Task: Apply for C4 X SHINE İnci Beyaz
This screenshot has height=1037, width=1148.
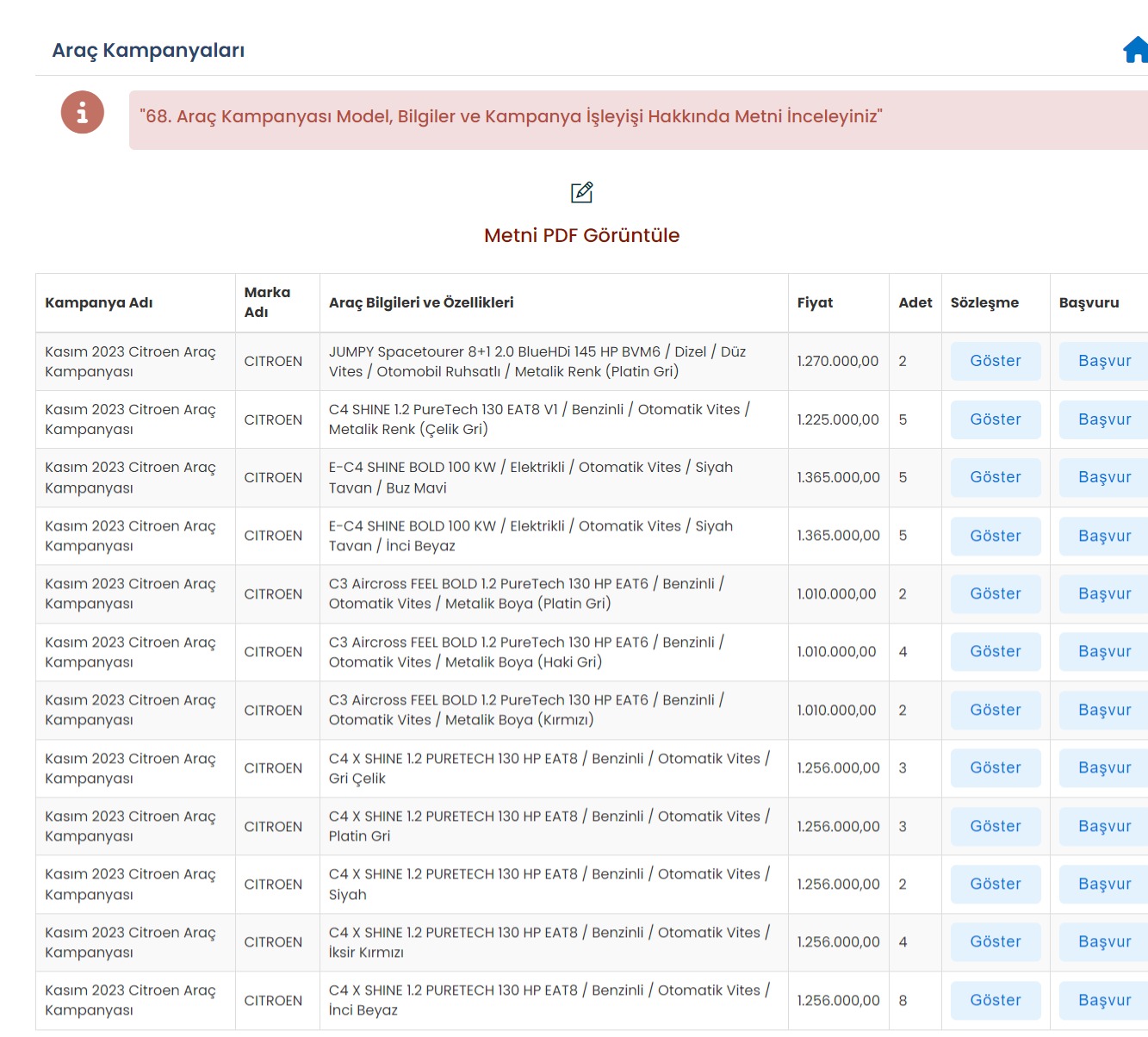Action: [1104, 1000]
